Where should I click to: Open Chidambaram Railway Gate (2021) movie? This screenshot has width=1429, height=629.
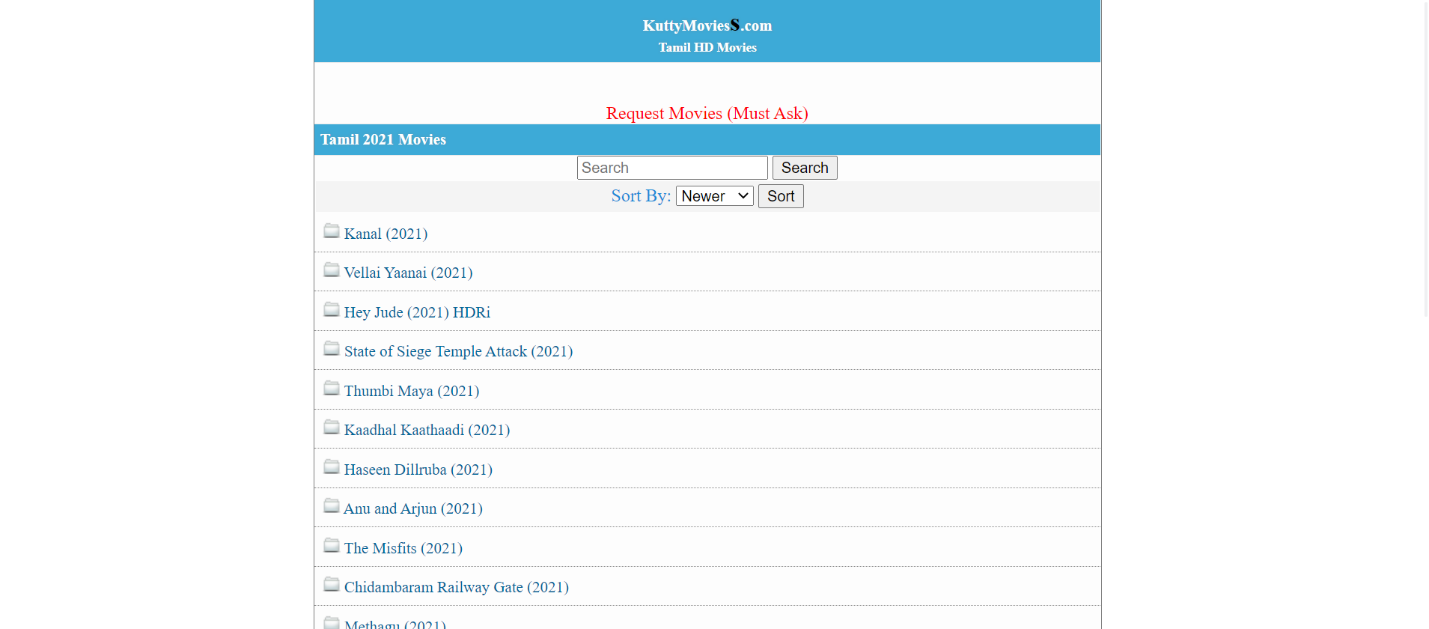456,588
